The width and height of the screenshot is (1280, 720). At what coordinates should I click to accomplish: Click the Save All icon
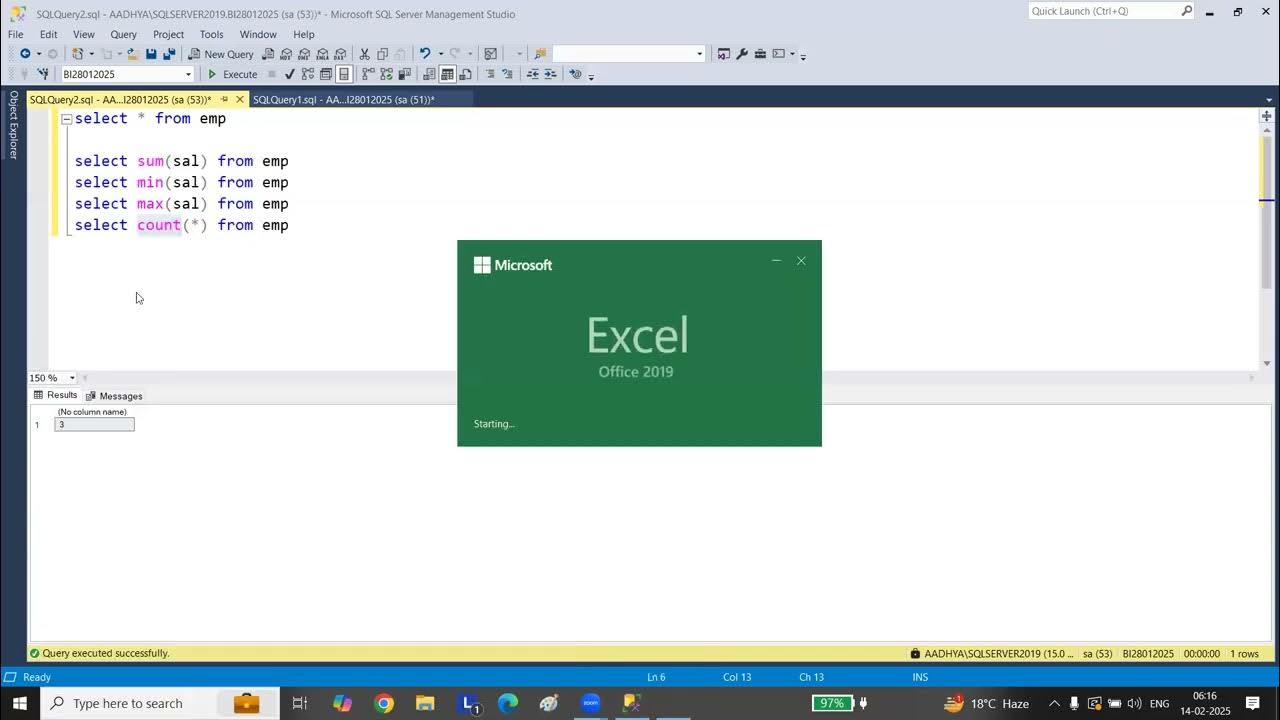point(169,54)
